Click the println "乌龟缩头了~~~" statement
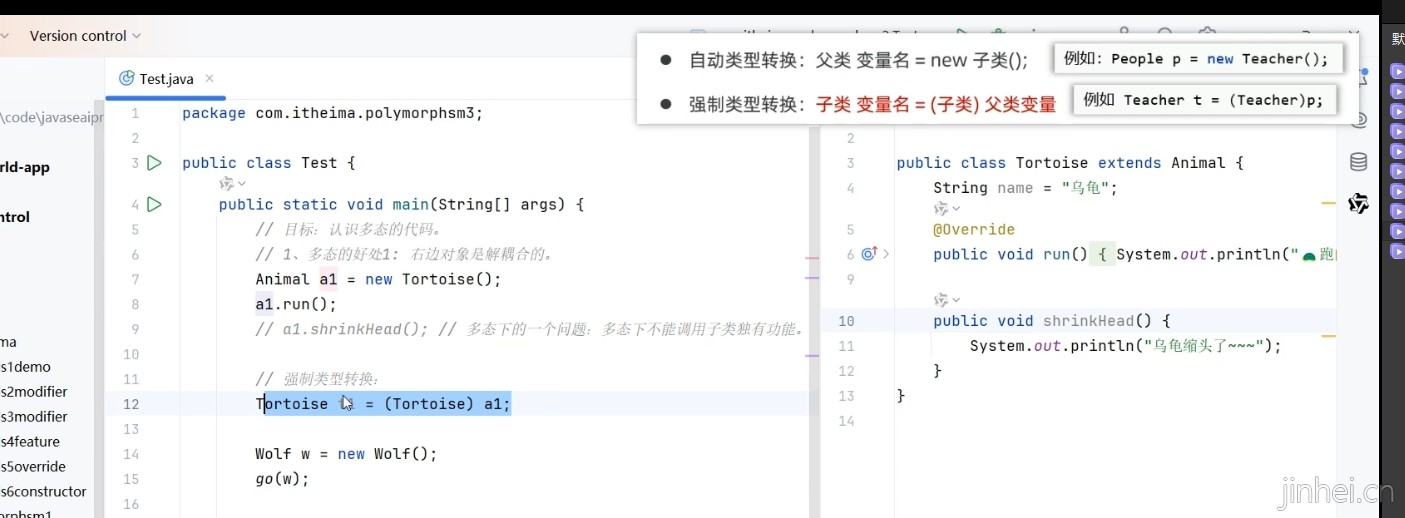Screen dimensions: 1405x518 1125,346
